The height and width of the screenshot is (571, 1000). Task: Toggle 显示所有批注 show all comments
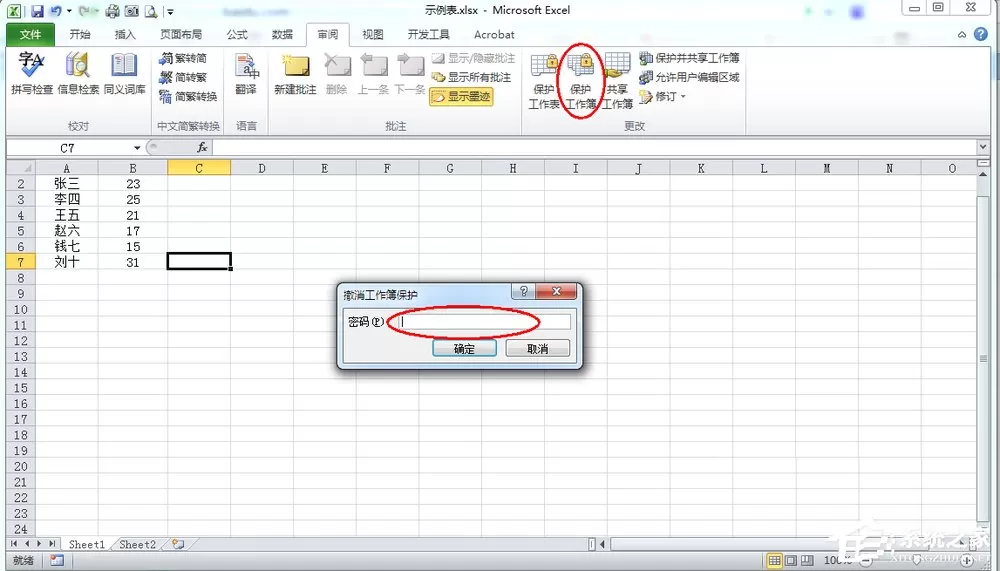tap(471, 77)
